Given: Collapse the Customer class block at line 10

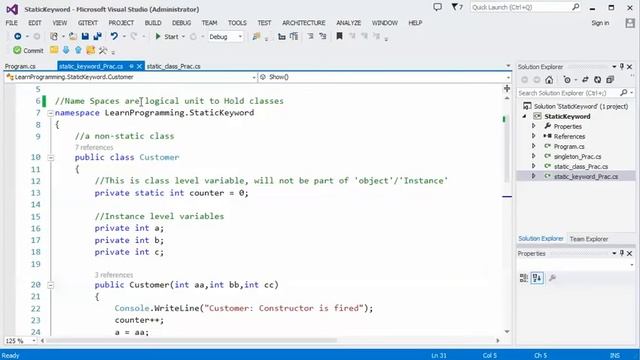Looking at the screenshot, I should [51, 158].
